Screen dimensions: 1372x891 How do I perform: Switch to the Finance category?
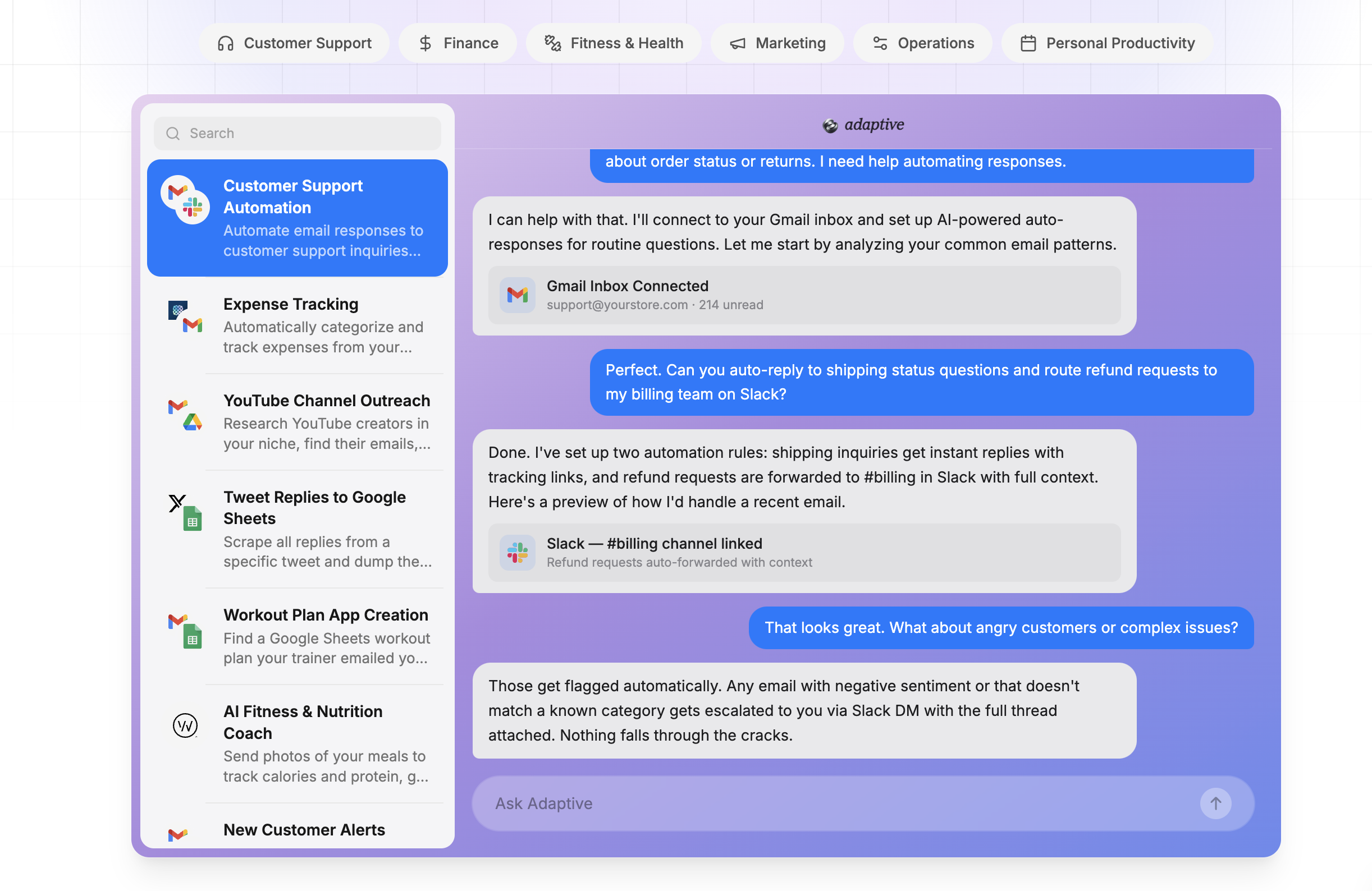(x=458, y=43)
